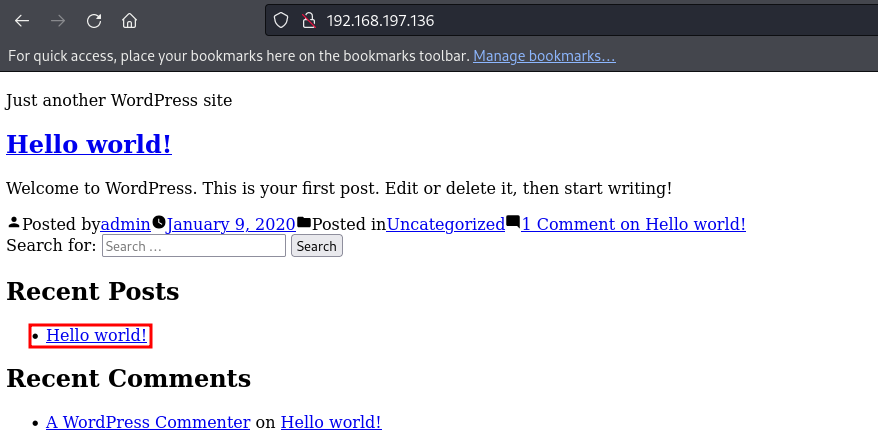Open the A WordPress Commenter link
Viewport: 878px width, 448px height.
click(x=148, y=422)
